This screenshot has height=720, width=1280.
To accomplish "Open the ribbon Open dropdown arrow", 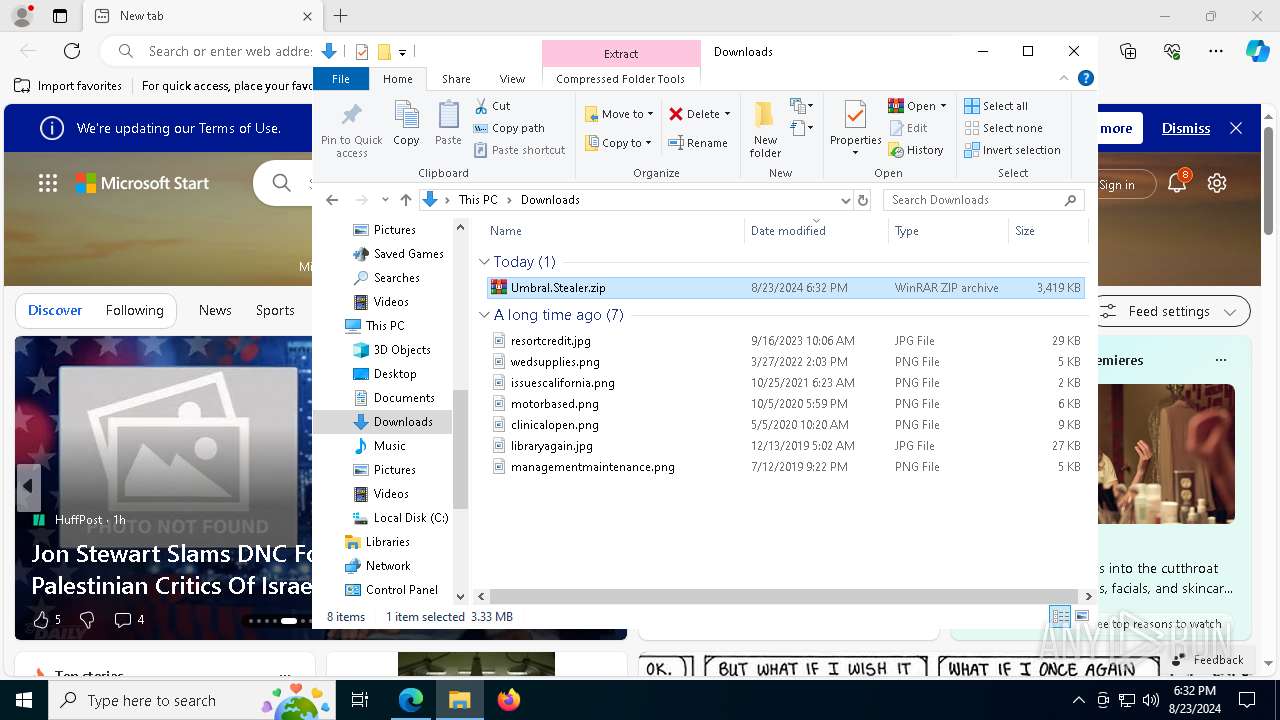I will point(943,106).
